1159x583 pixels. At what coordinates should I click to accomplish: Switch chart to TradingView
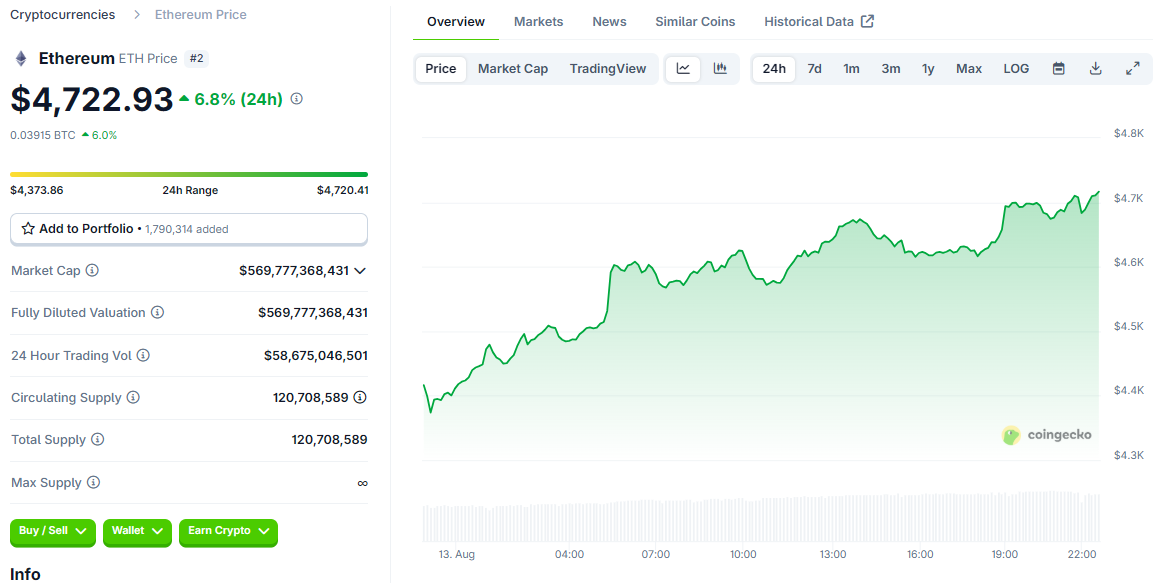click(608, 69)
